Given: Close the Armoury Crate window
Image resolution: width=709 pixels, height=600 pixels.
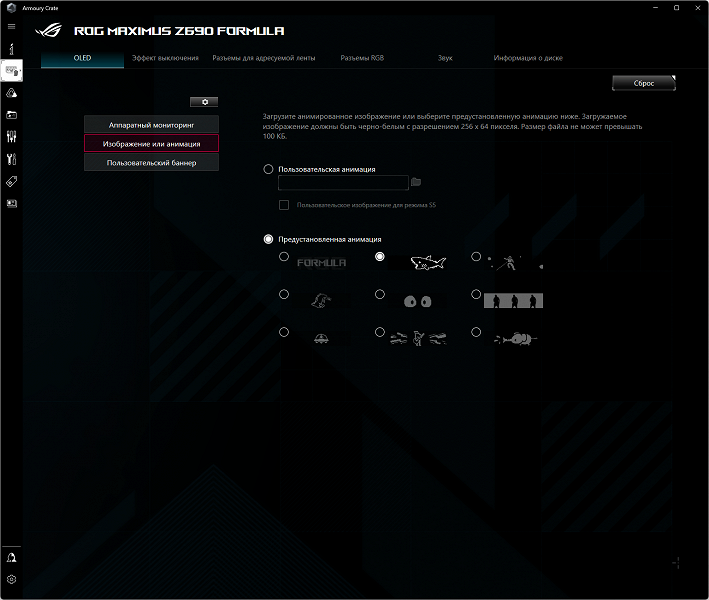Looking at the screenshot, I should (x=698, y=8).
